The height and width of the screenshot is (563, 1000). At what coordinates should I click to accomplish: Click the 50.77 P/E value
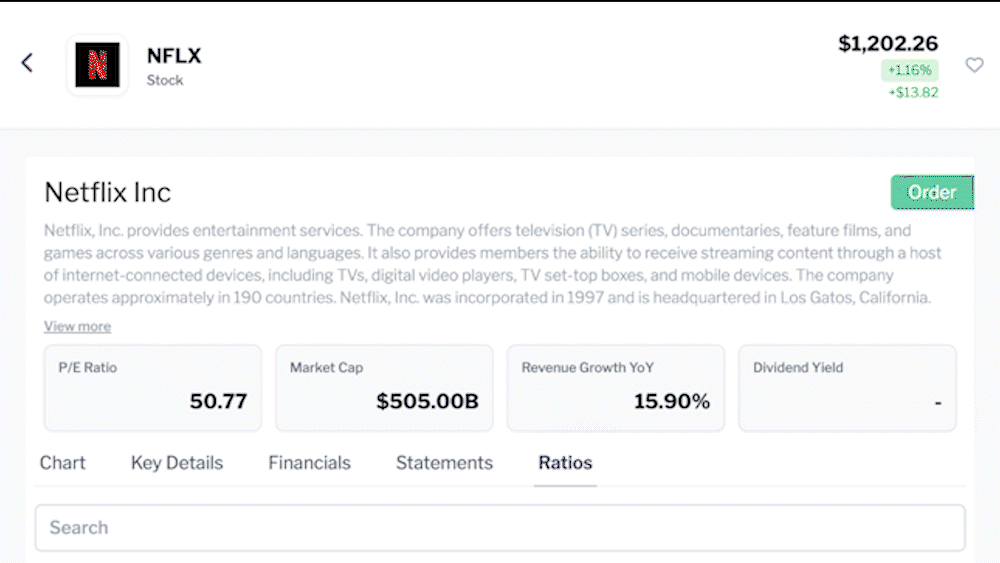coord(218,401)
